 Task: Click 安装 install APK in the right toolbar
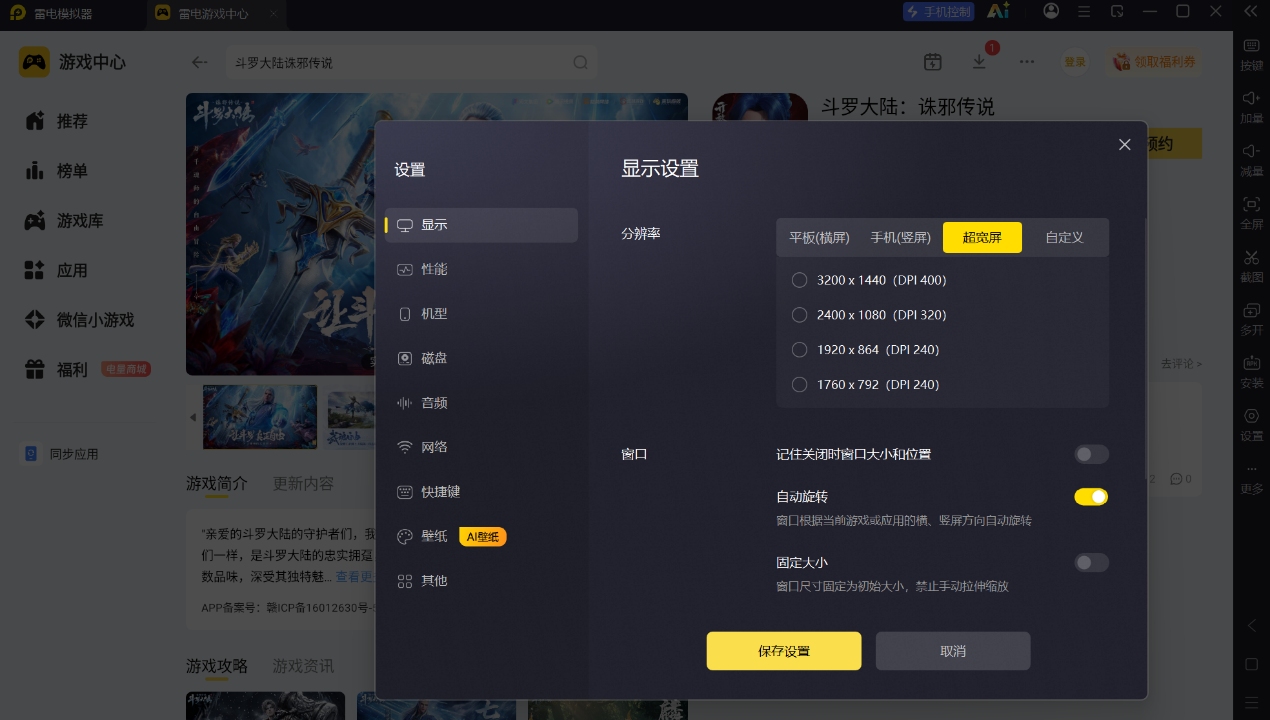point(1251,372)
